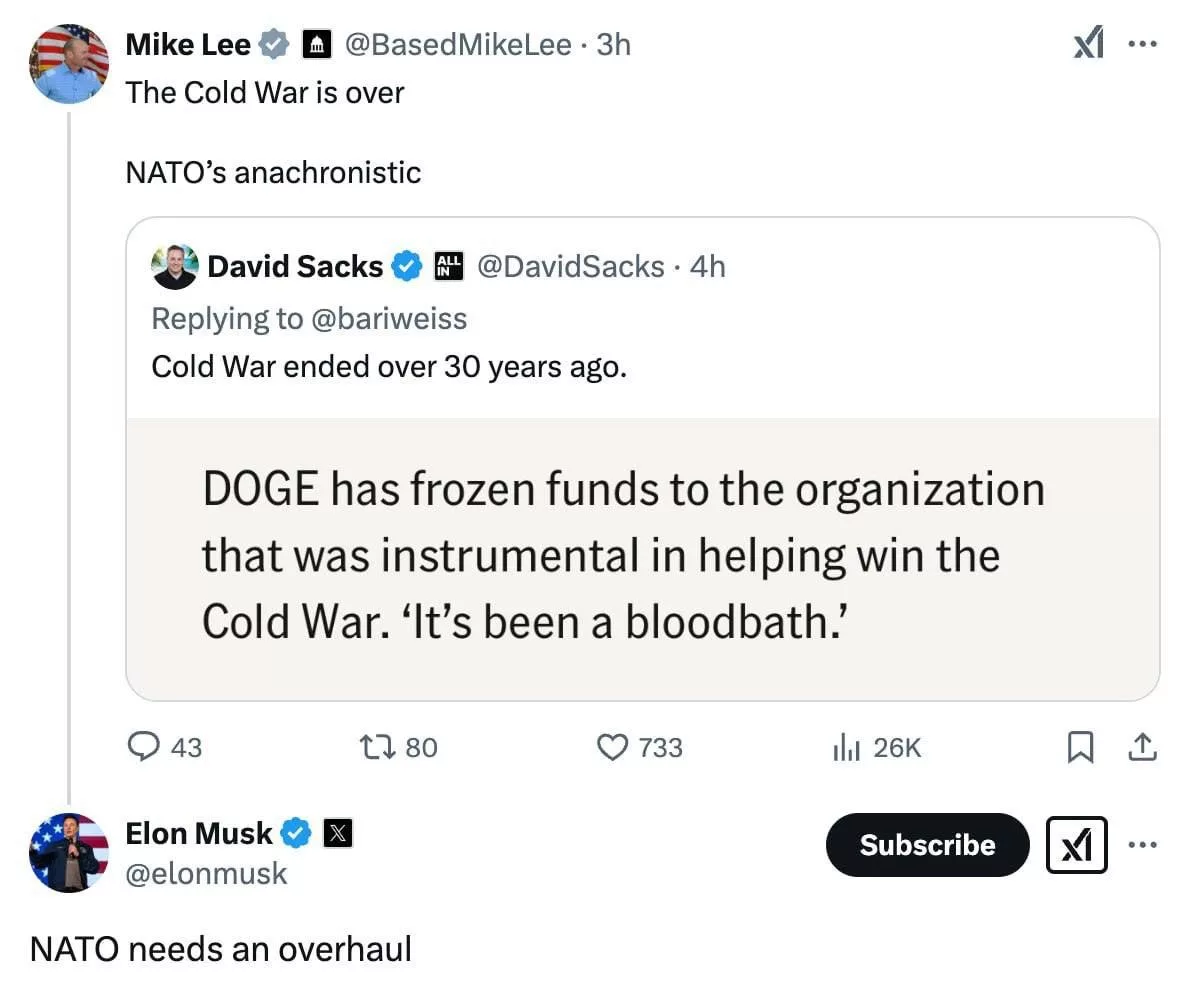1186x994 pixels.
Task: Like Mike Lee's NATO post
Action: click(x=612, y=747)
